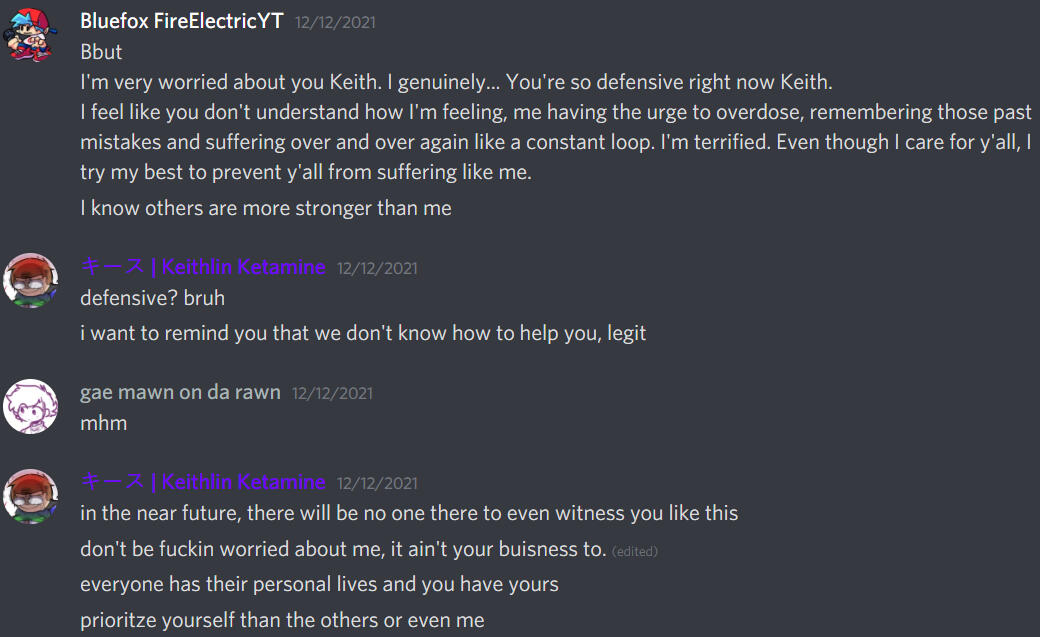Open the Bluefox FireElectricYT username profile

click(x=182, y=21)
